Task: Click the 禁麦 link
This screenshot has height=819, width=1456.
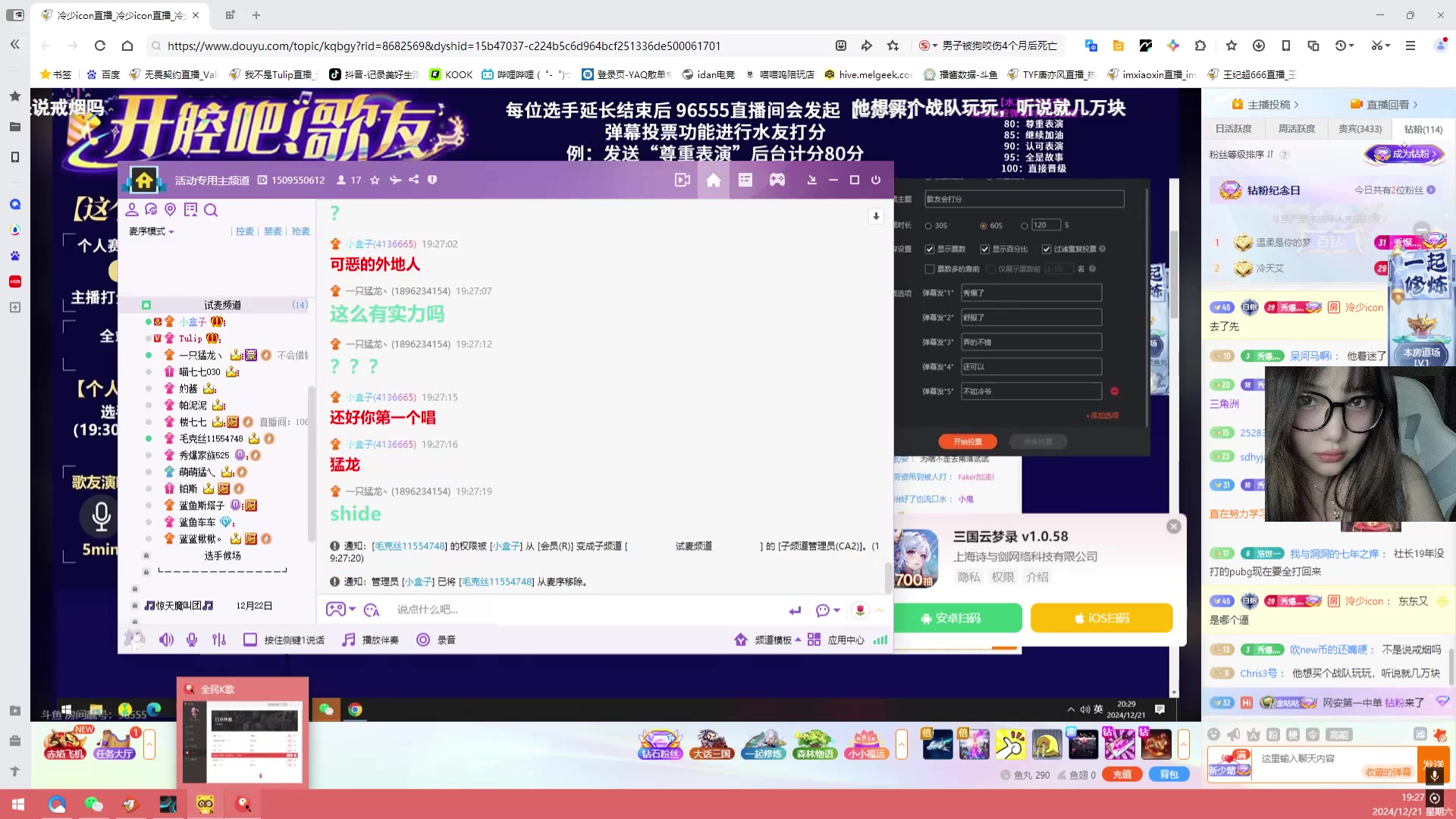Action: pyautogui.click(x=273, y=231)
